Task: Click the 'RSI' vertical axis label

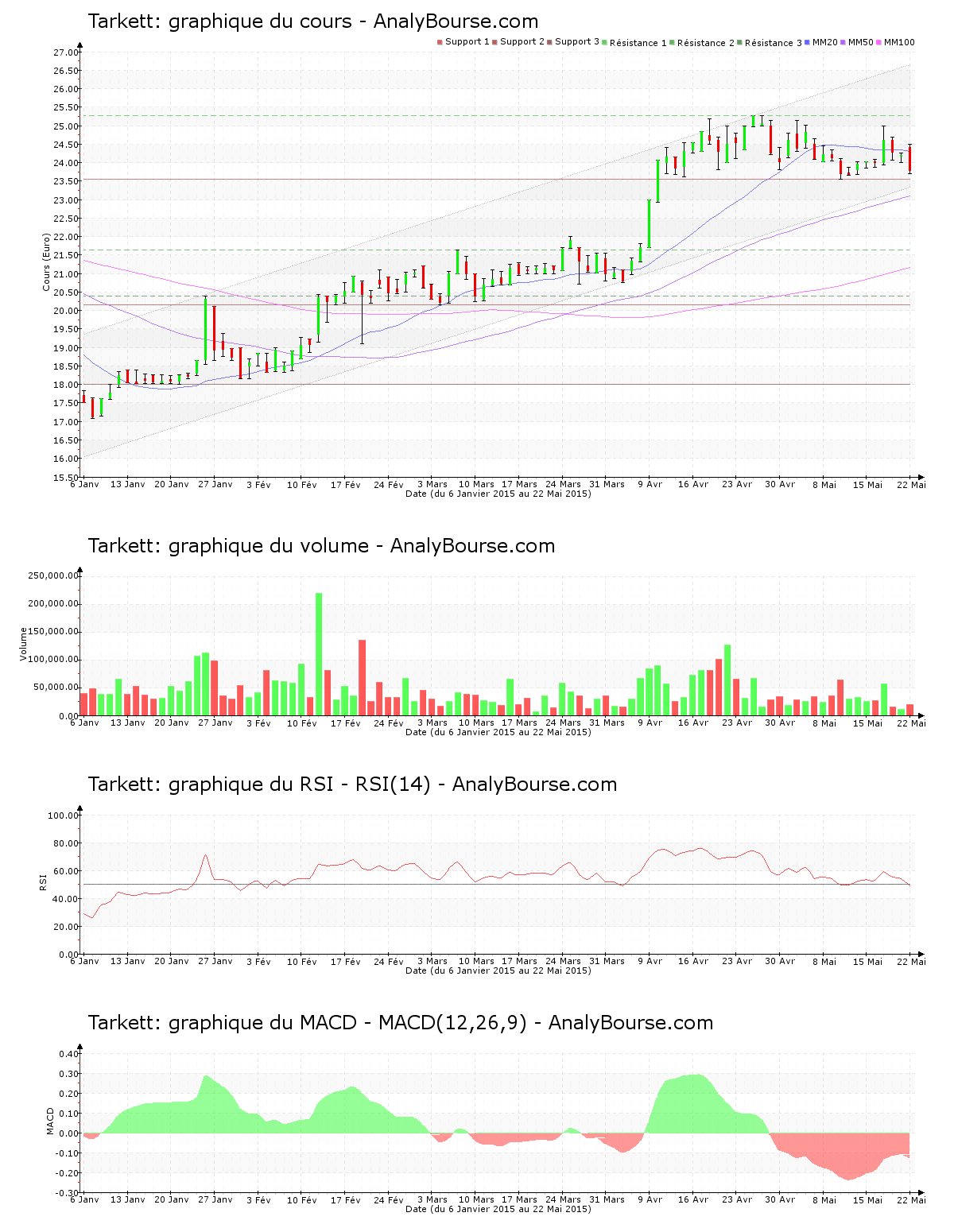Action: pyautogui.click(x=44, y=881)
